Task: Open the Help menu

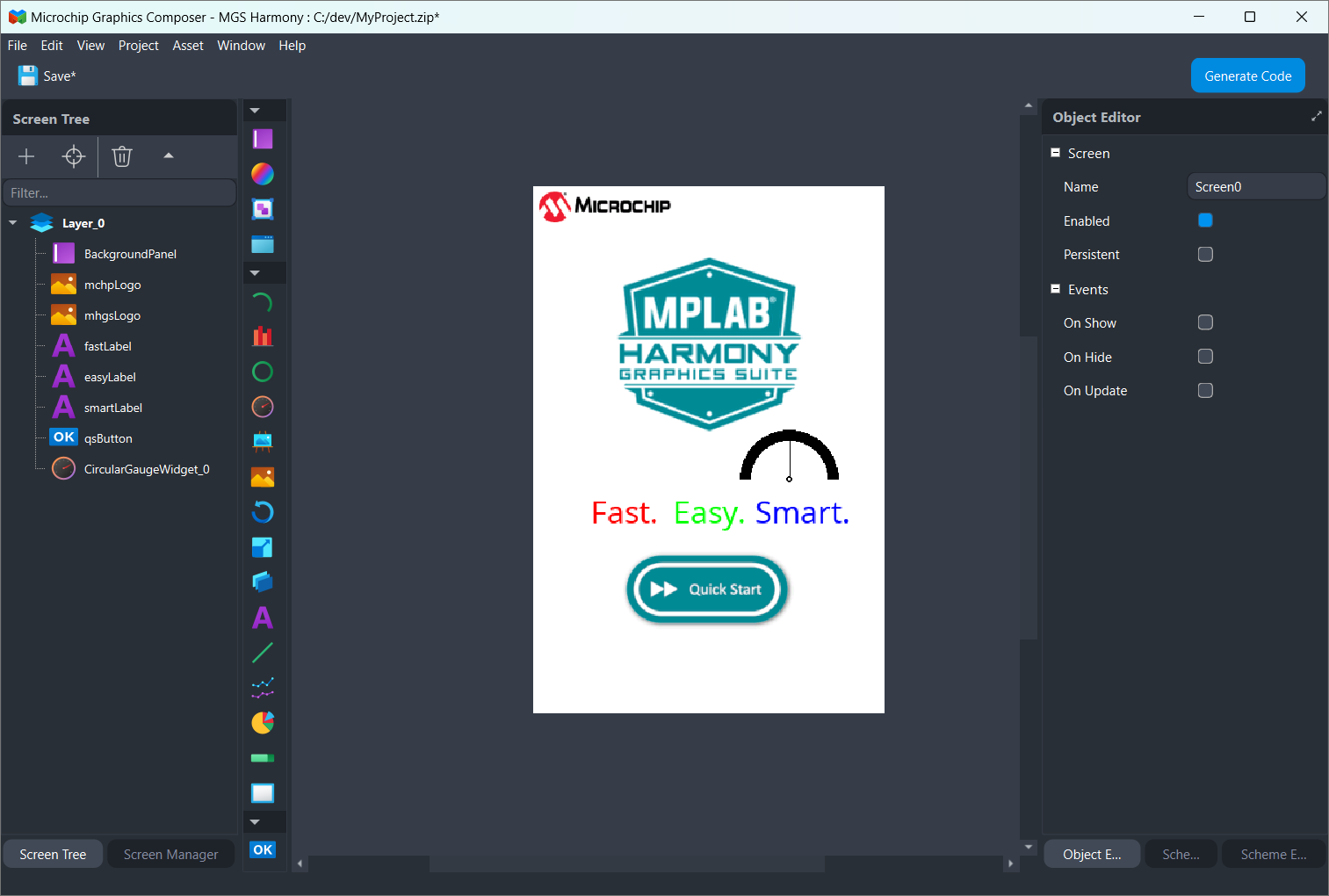Action: point(293,46)
